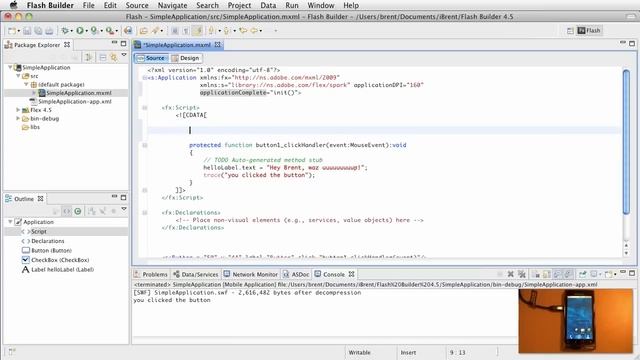
Task: Close the SimpleApplication.mxml editor tab
Action: [x=218, y=44]
